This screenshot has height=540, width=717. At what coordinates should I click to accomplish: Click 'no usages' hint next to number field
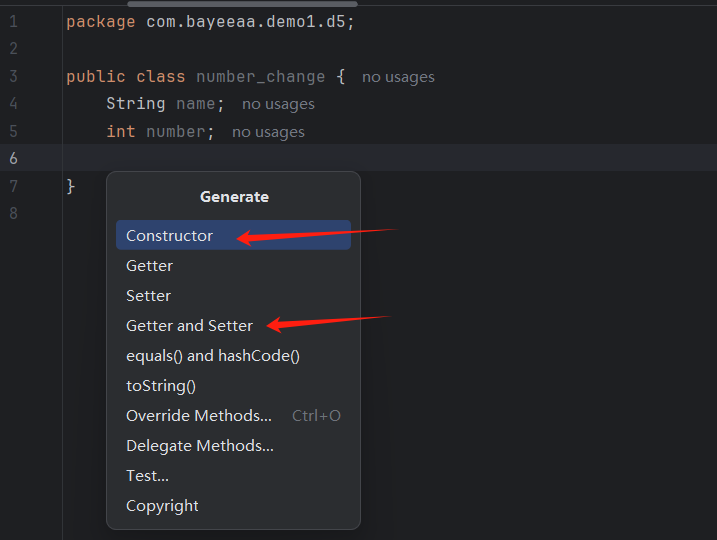coord(268,132)
